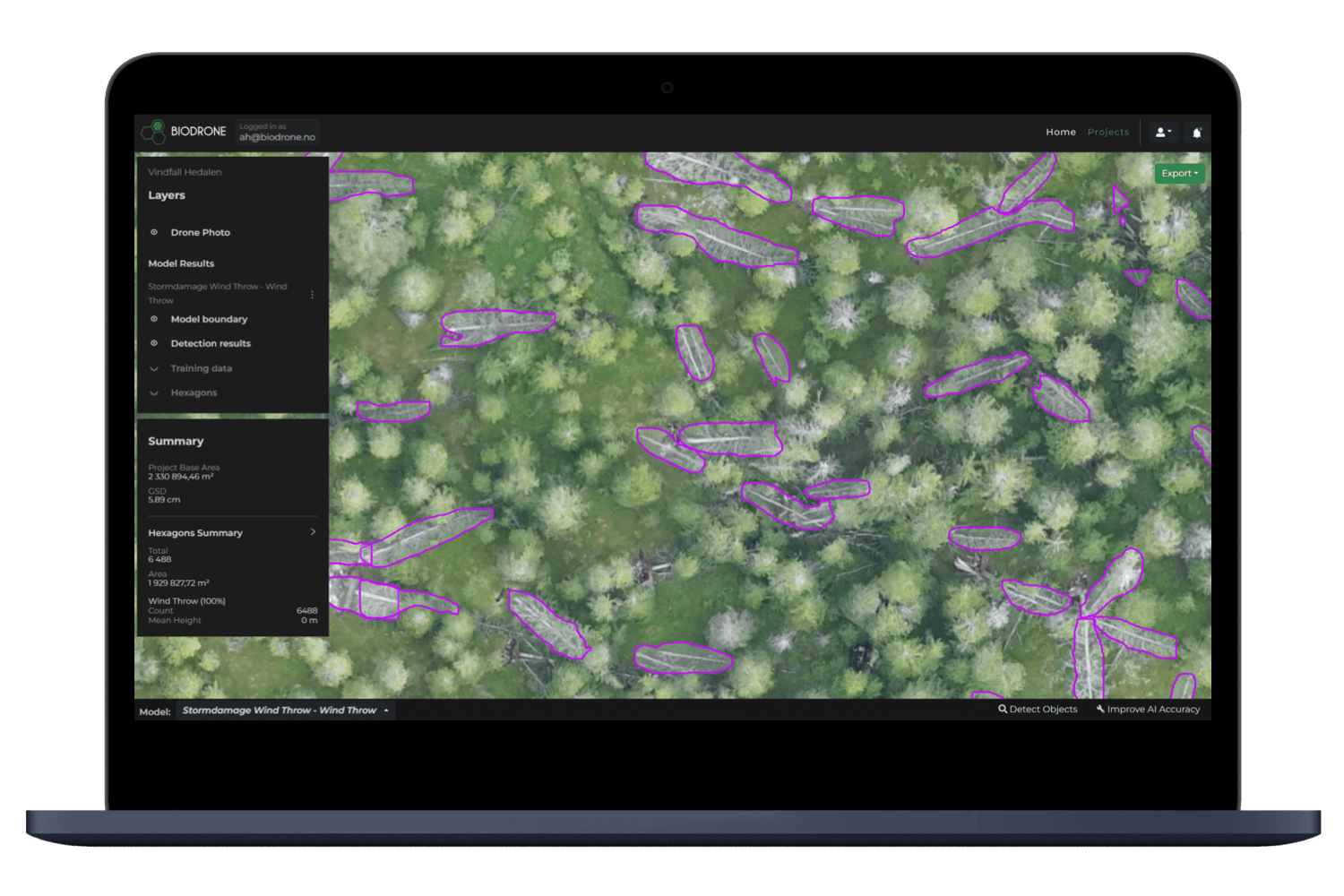The height and width of the screenshot is (896, 1344).
Task: Click the notification bell icon
Action: pos(1198,132)
